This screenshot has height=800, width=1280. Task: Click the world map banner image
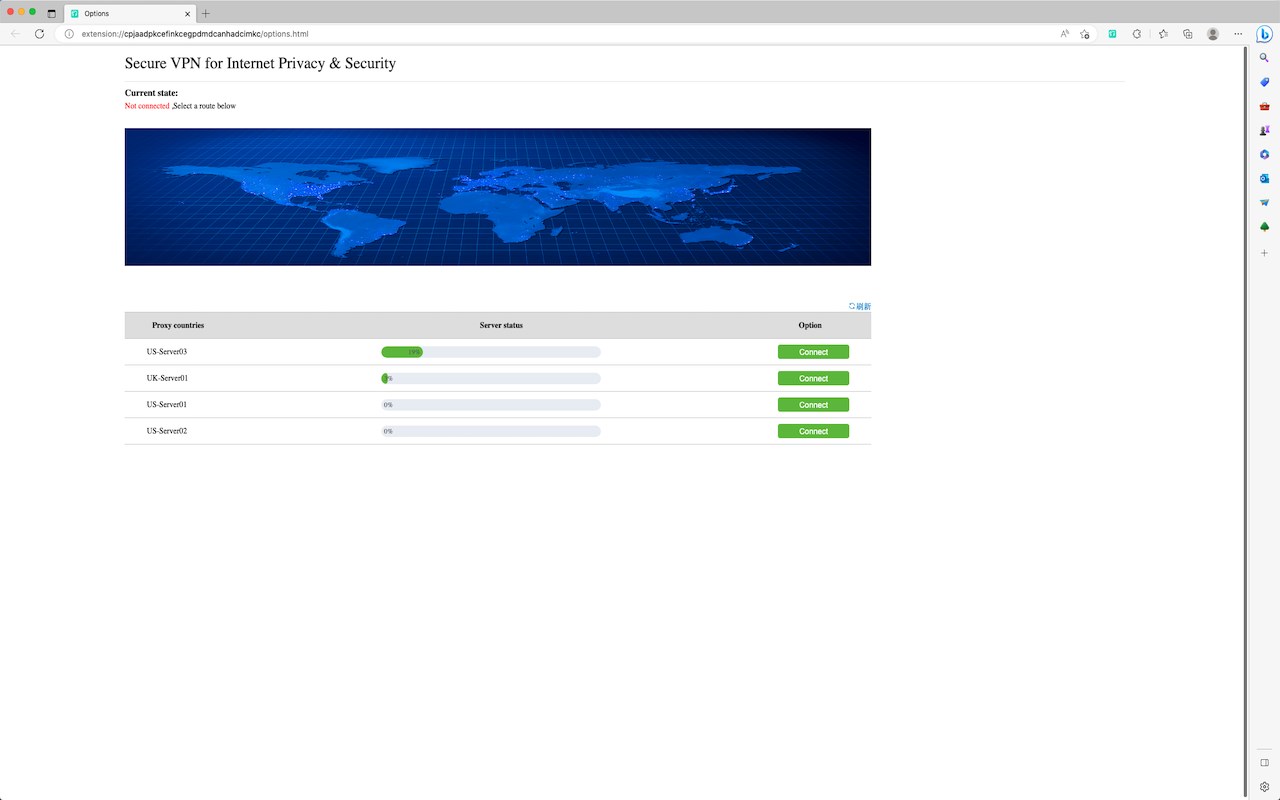498,197
